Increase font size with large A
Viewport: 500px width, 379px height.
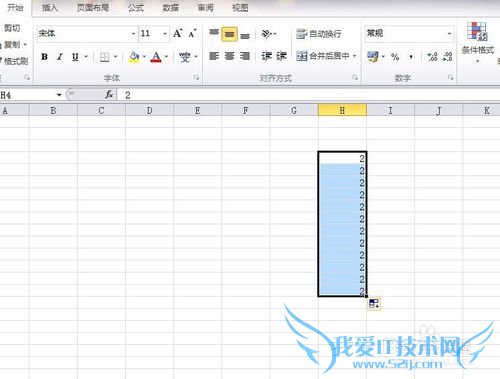tap(178, 33)
